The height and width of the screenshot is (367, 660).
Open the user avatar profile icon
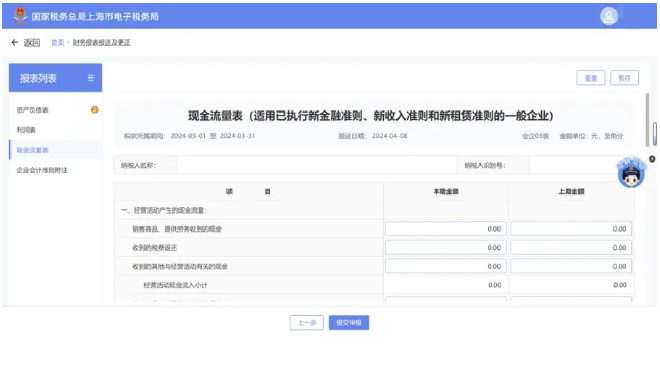[x=609, y=16]
